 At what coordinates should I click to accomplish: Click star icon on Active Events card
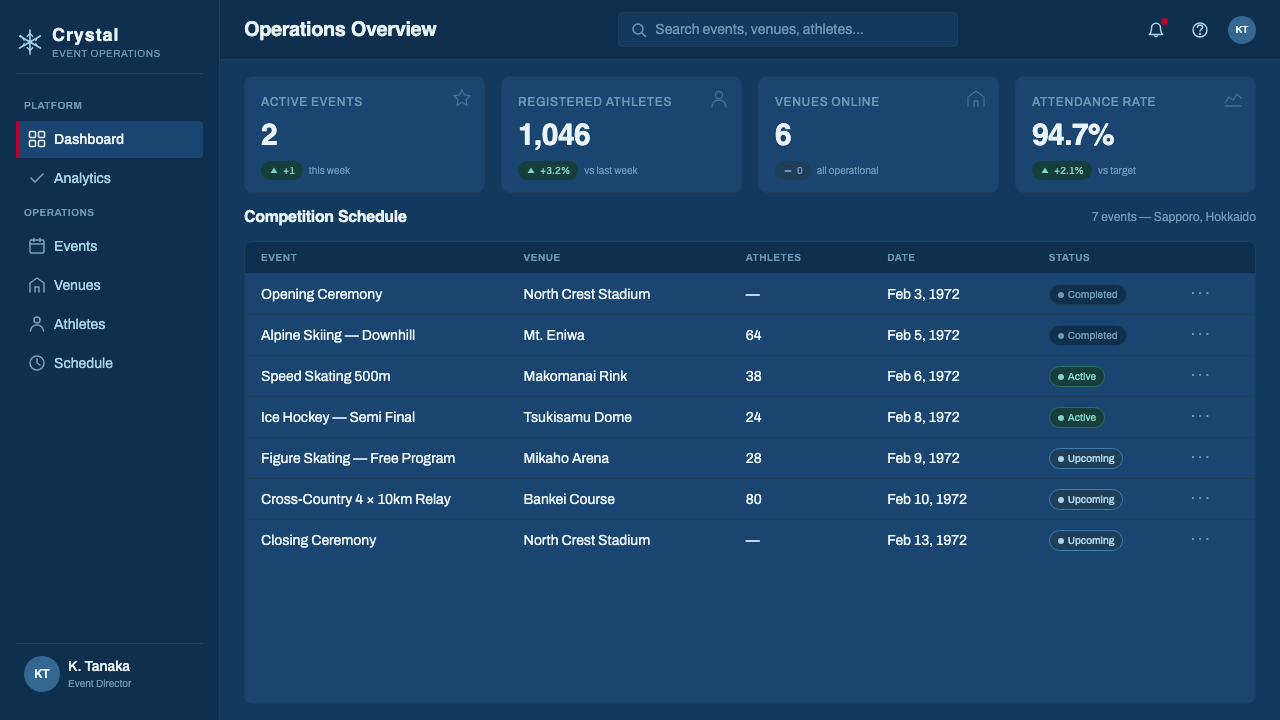point(462,98)
